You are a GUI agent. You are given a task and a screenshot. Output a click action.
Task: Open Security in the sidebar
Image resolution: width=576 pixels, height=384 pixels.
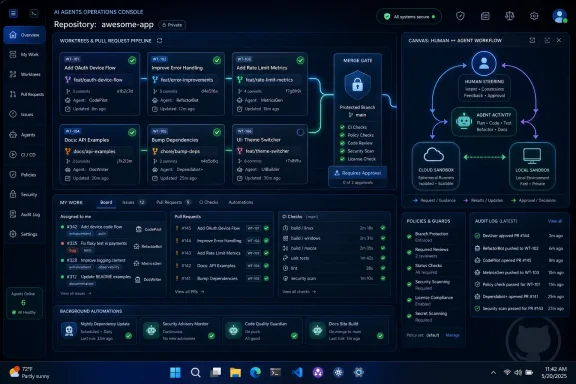pos(25,194)
